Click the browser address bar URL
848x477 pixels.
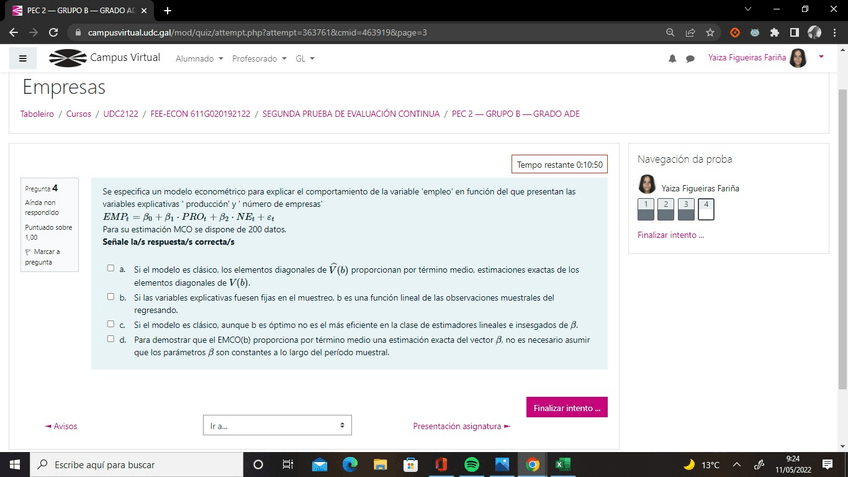coord(257,32)
